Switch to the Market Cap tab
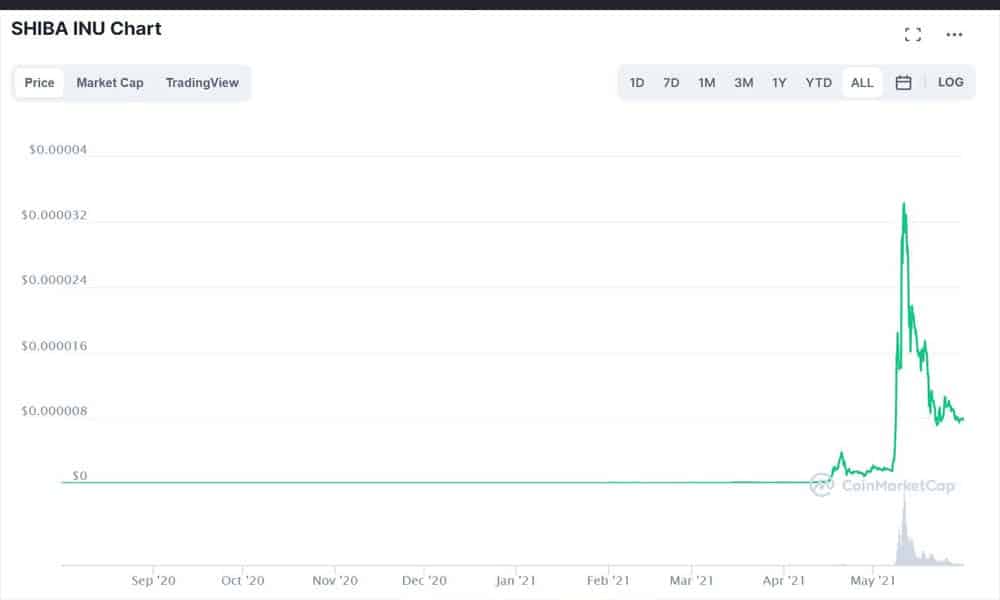The image size is (1000, 600). (110, 83)
